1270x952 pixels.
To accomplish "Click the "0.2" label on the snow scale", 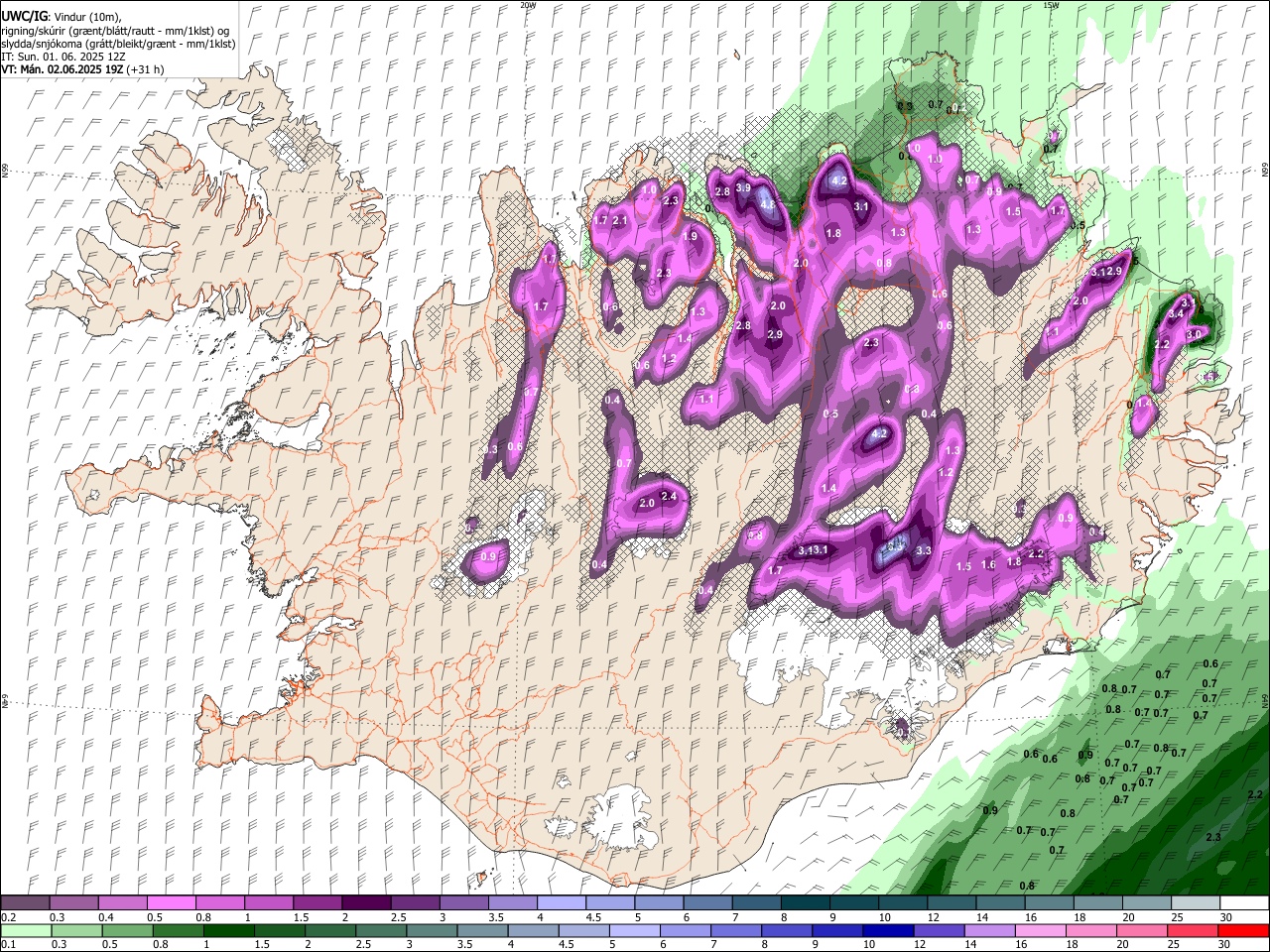I will (x=9, y=917).
